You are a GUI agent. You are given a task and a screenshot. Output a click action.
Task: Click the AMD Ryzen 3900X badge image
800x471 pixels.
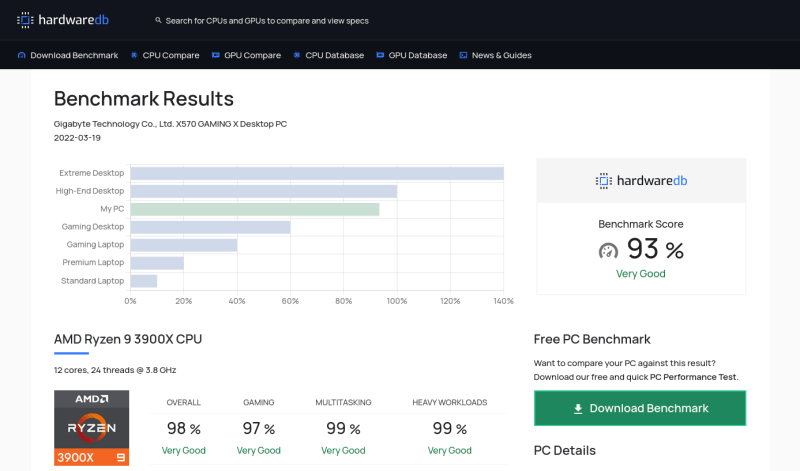coord(91,428)
